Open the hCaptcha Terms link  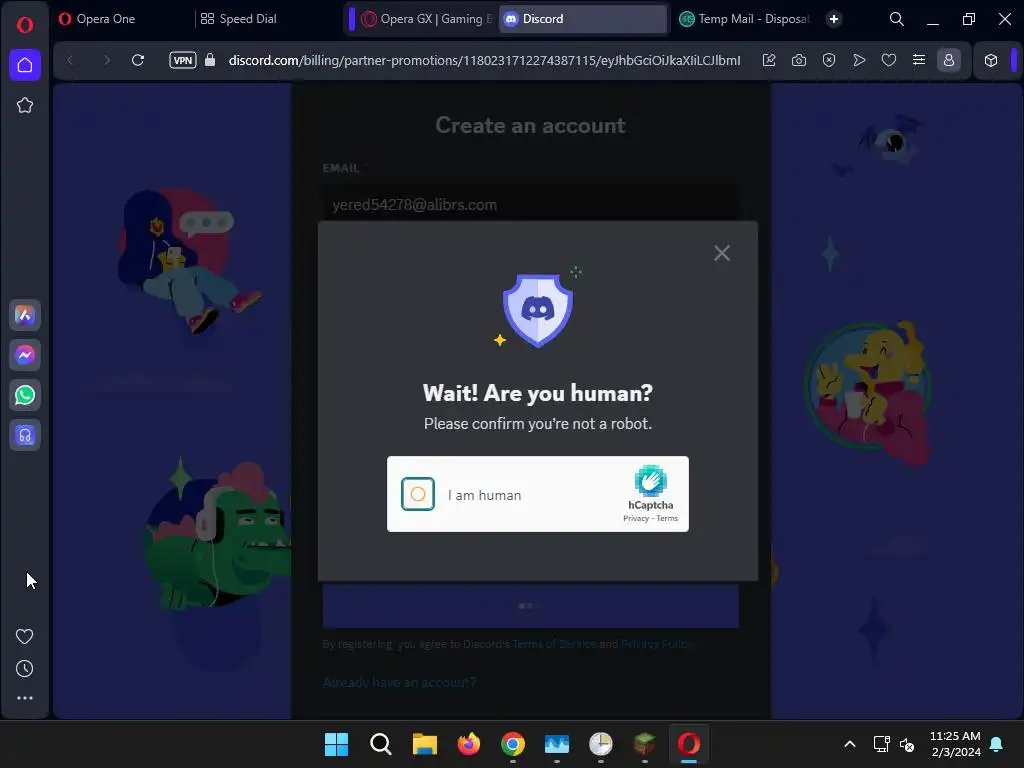(667, 519)
